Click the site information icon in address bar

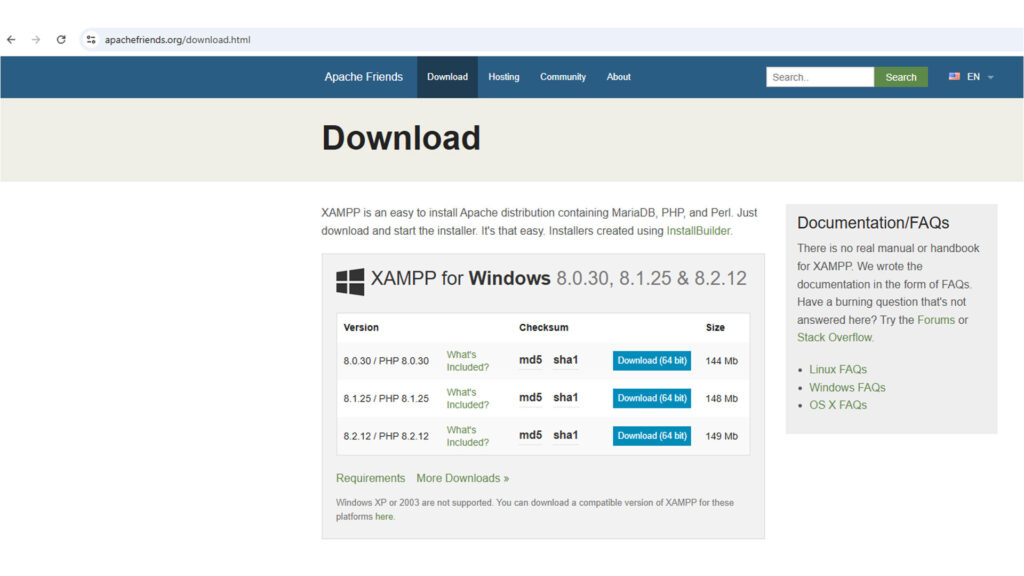pos(91,39)
